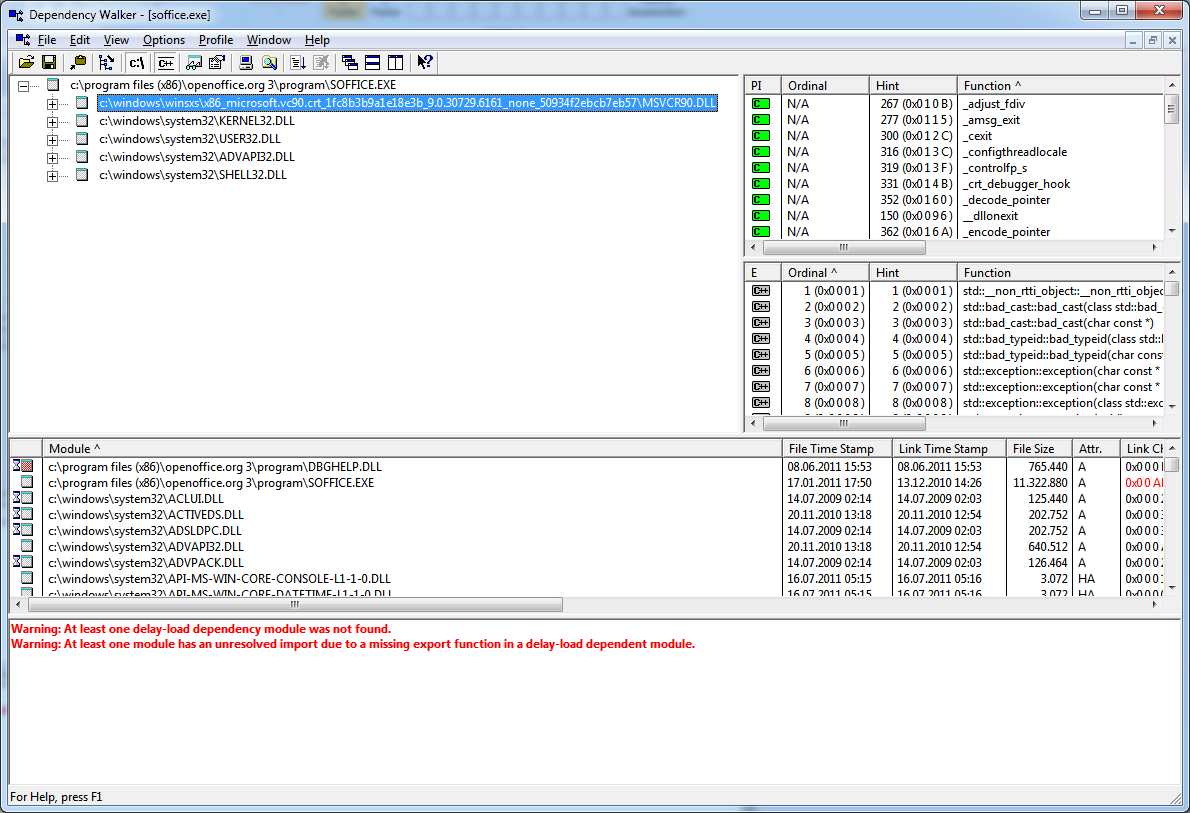This screenshot has height=813, width=1190.
Task: Sort module list by File Time Stamp
Action: coord(836,449)
